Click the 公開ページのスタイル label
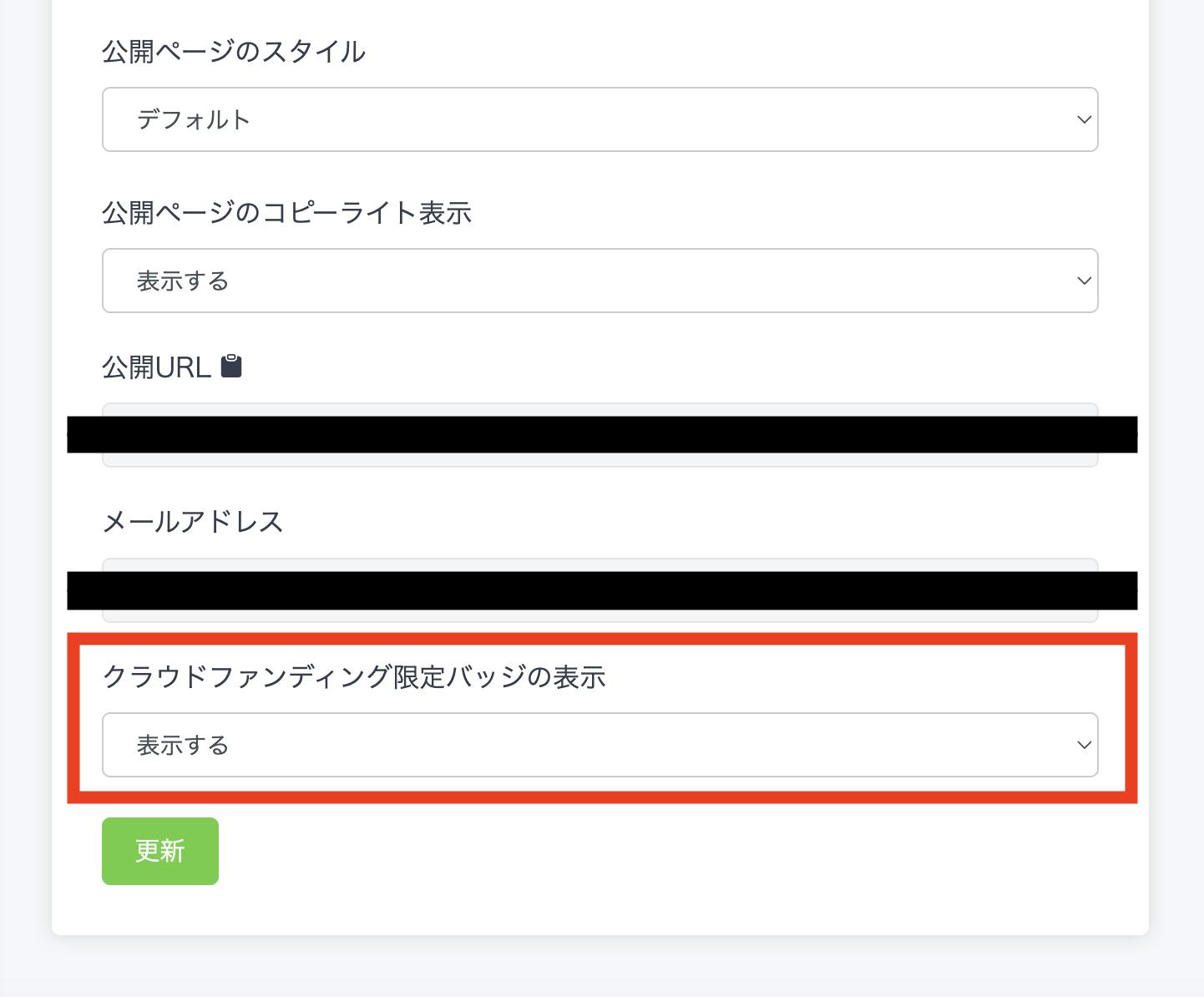The width and height of the screenshot is (1204, 997). coord(234,52)
